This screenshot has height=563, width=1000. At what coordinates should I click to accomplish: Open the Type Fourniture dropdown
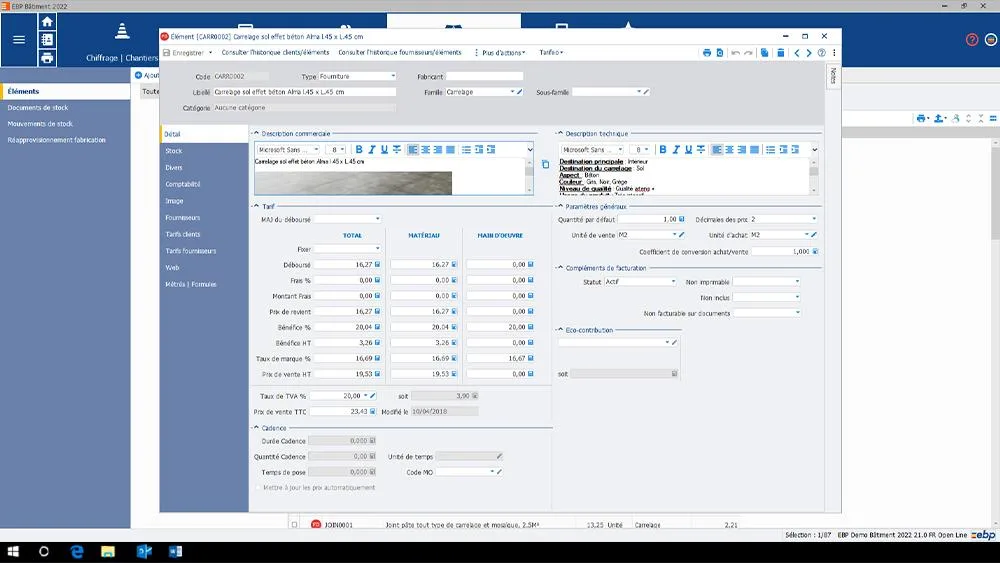[393, 77]
